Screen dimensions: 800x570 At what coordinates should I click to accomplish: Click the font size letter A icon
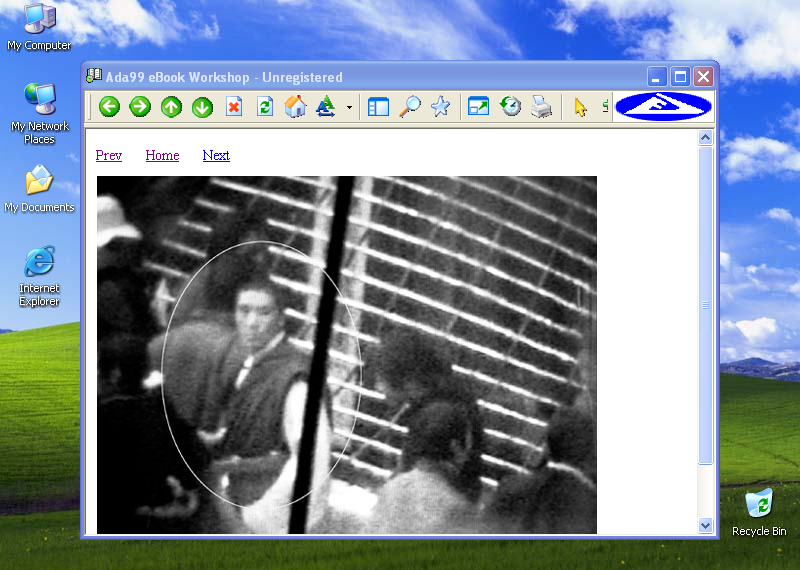click(326, 107)
